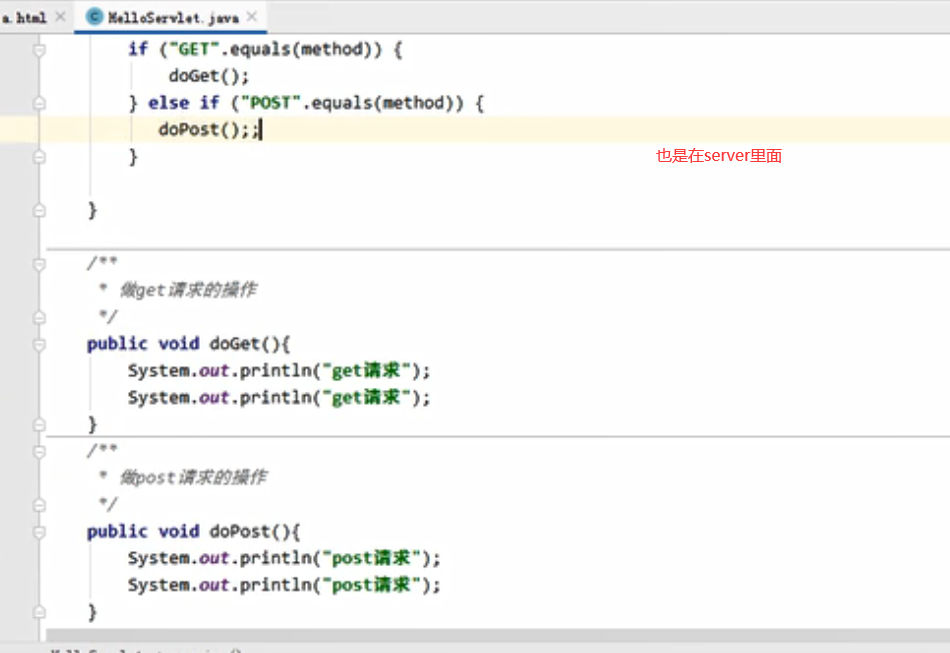The image size is (950, 653).
Task: Fold the Javadoc comment above doGet
Action: point(39,264)
